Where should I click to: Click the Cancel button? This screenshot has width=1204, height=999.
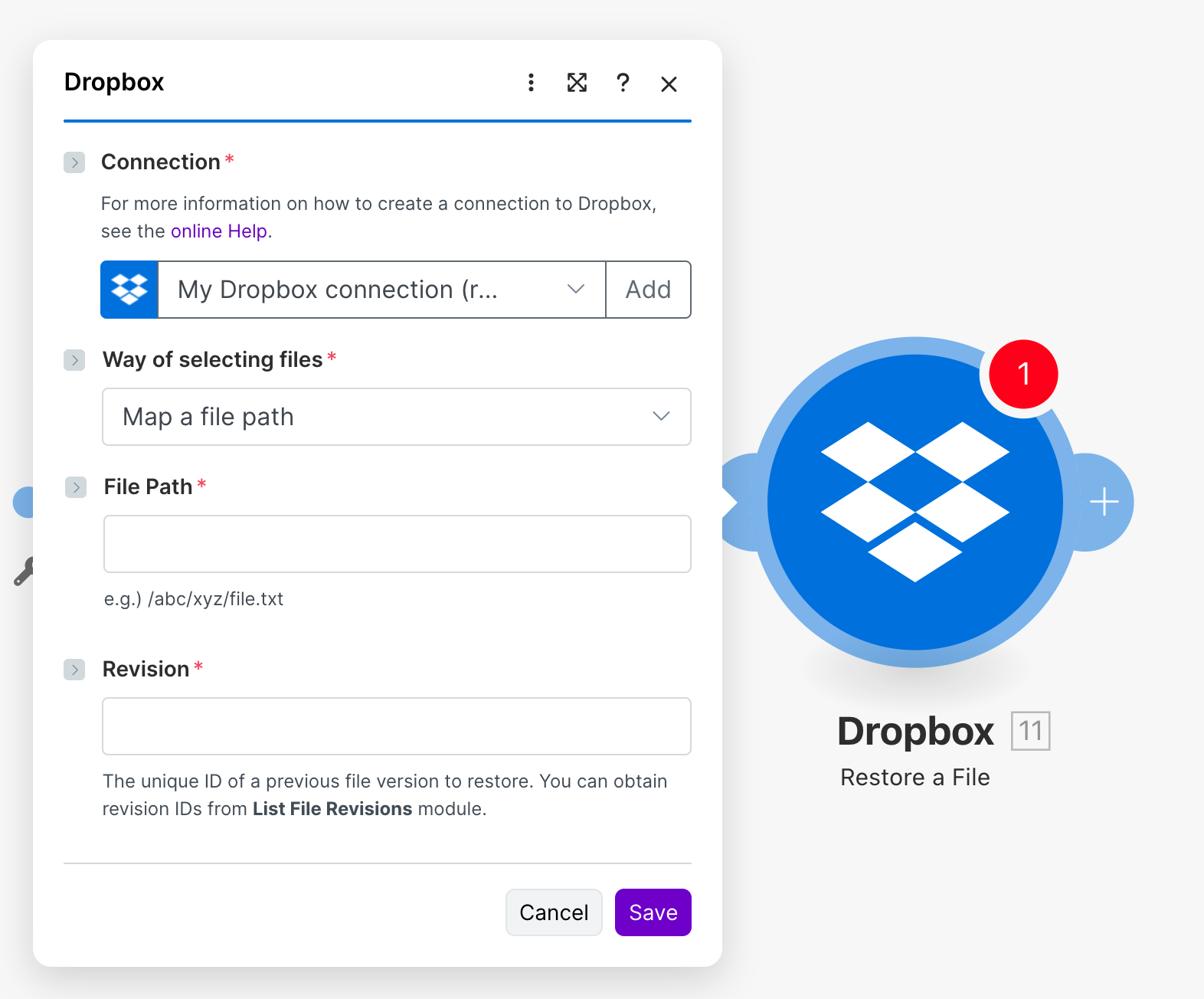pos(554,912)
